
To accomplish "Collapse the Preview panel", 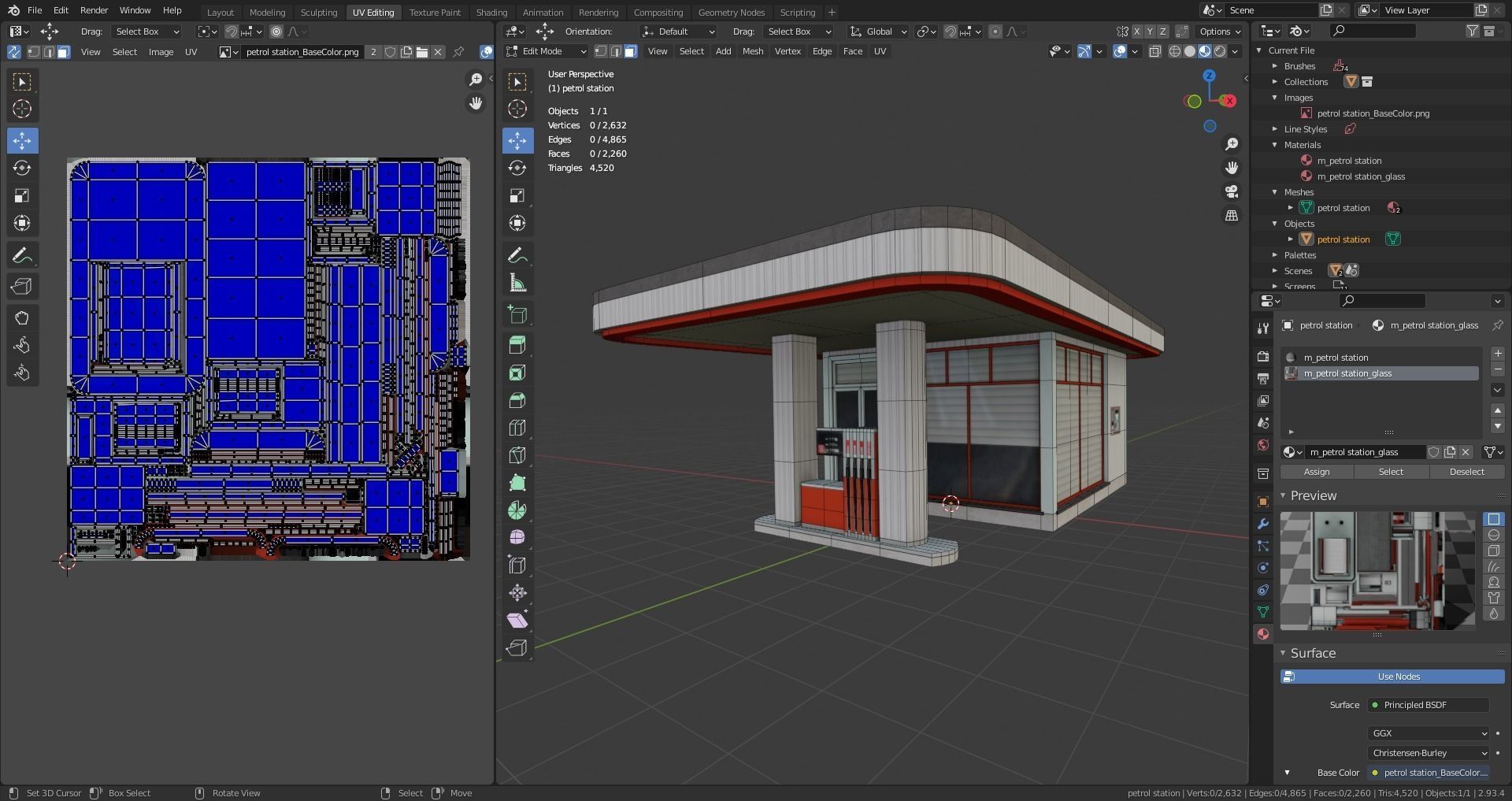I will (1283, 495).
